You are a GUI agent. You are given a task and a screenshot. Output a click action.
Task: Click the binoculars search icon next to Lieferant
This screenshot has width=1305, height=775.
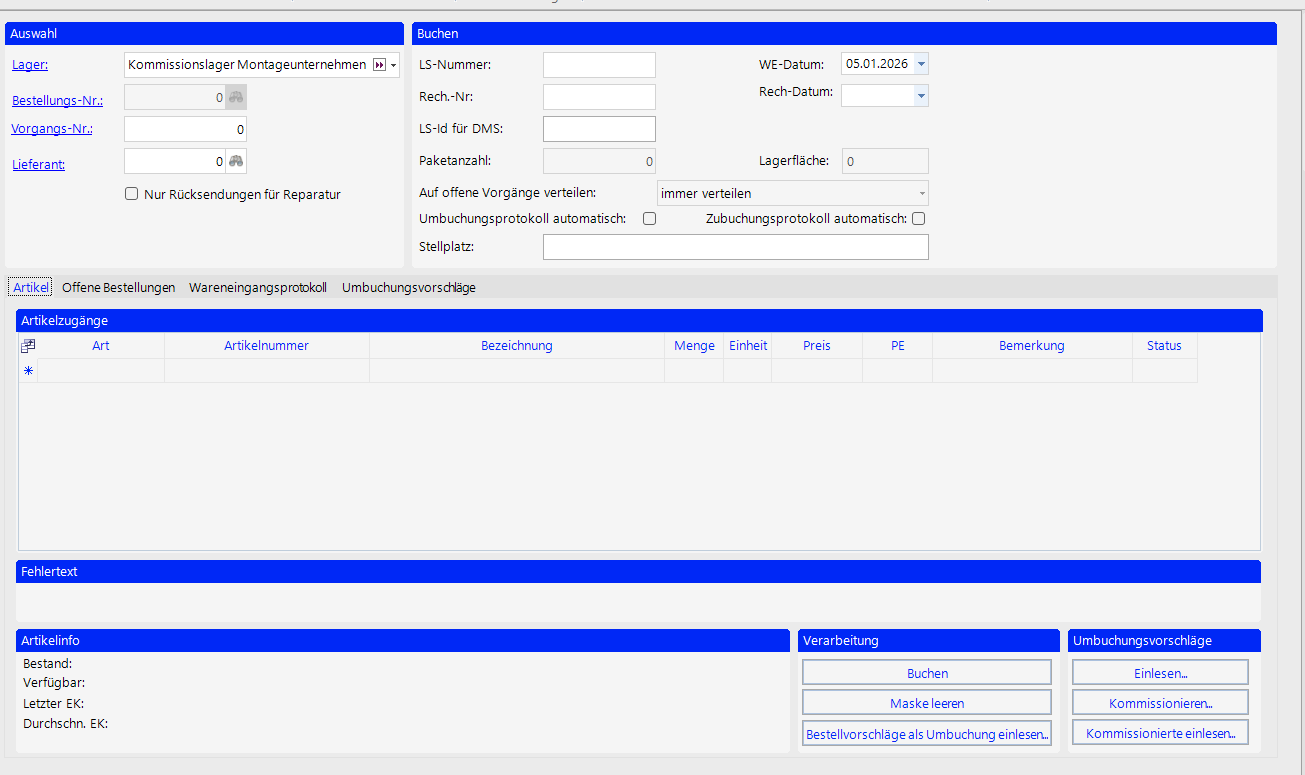click(236, 162)
